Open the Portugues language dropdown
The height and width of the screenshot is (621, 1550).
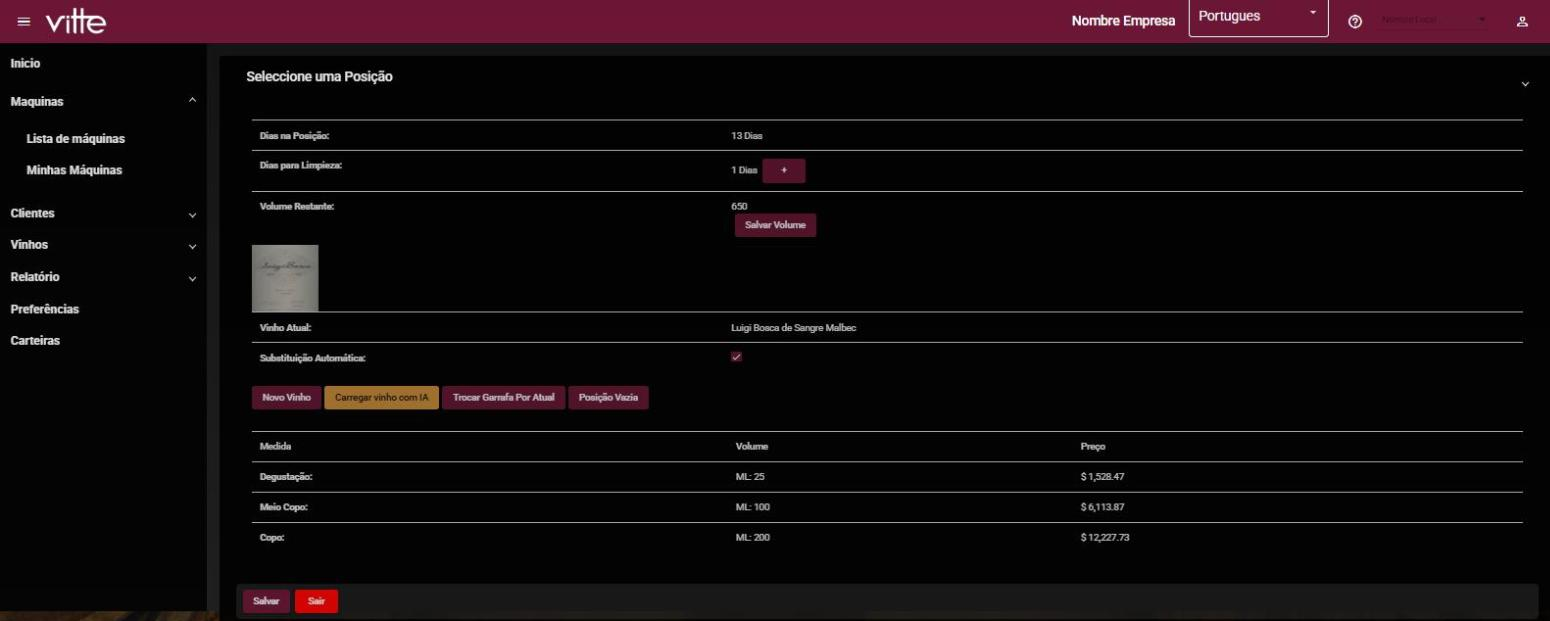coord(1258,17)
